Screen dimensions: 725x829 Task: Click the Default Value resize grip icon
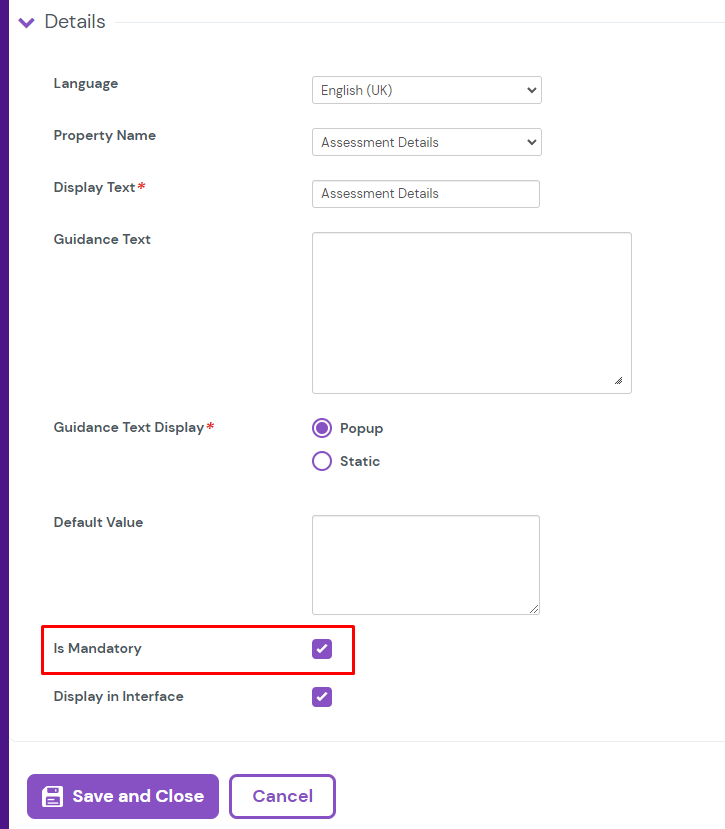533,607
